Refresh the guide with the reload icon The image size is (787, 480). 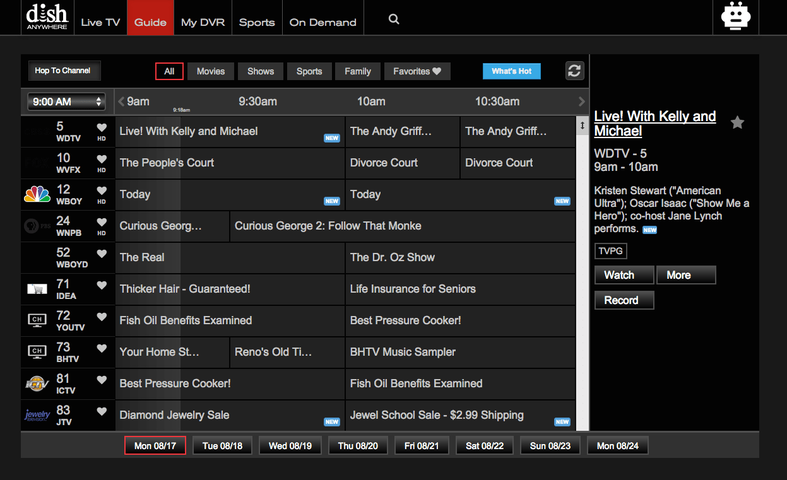[x=574, y=71]
